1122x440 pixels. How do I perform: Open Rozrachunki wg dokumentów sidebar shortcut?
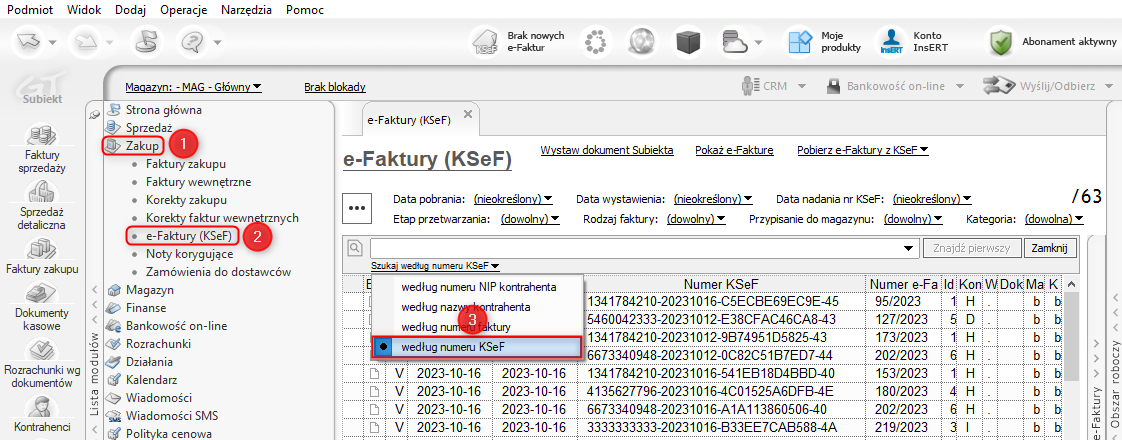tap(42, 363)
